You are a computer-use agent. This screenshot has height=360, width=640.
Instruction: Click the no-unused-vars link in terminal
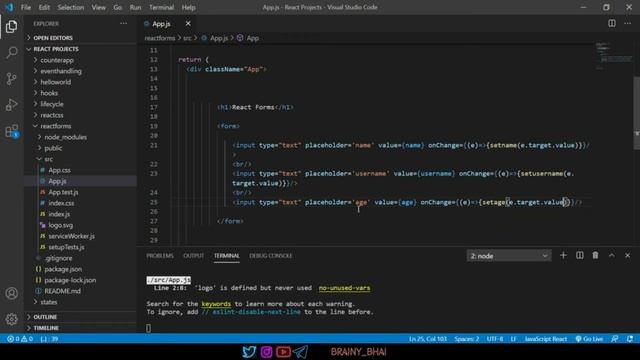pos(344,288)
